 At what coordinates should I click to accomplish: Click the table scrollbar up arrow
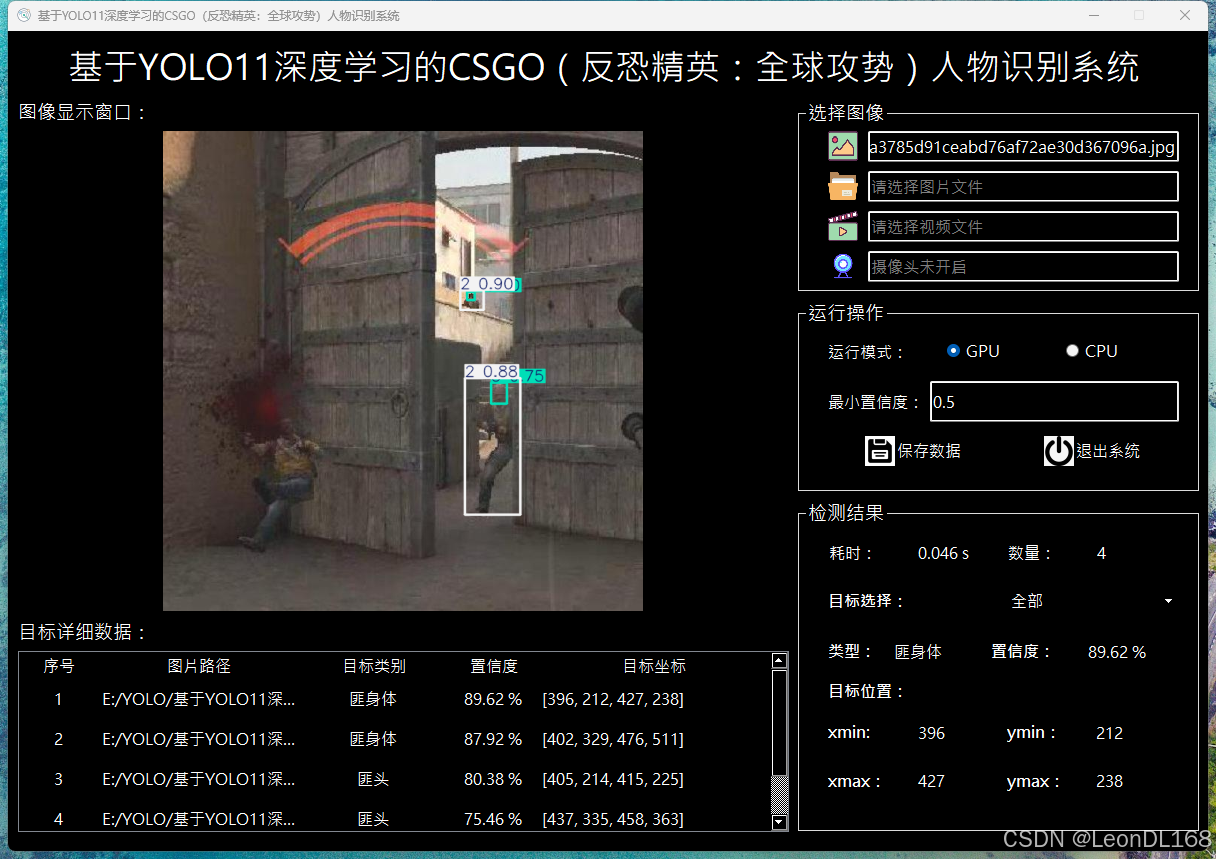click(x=780, y=661)
